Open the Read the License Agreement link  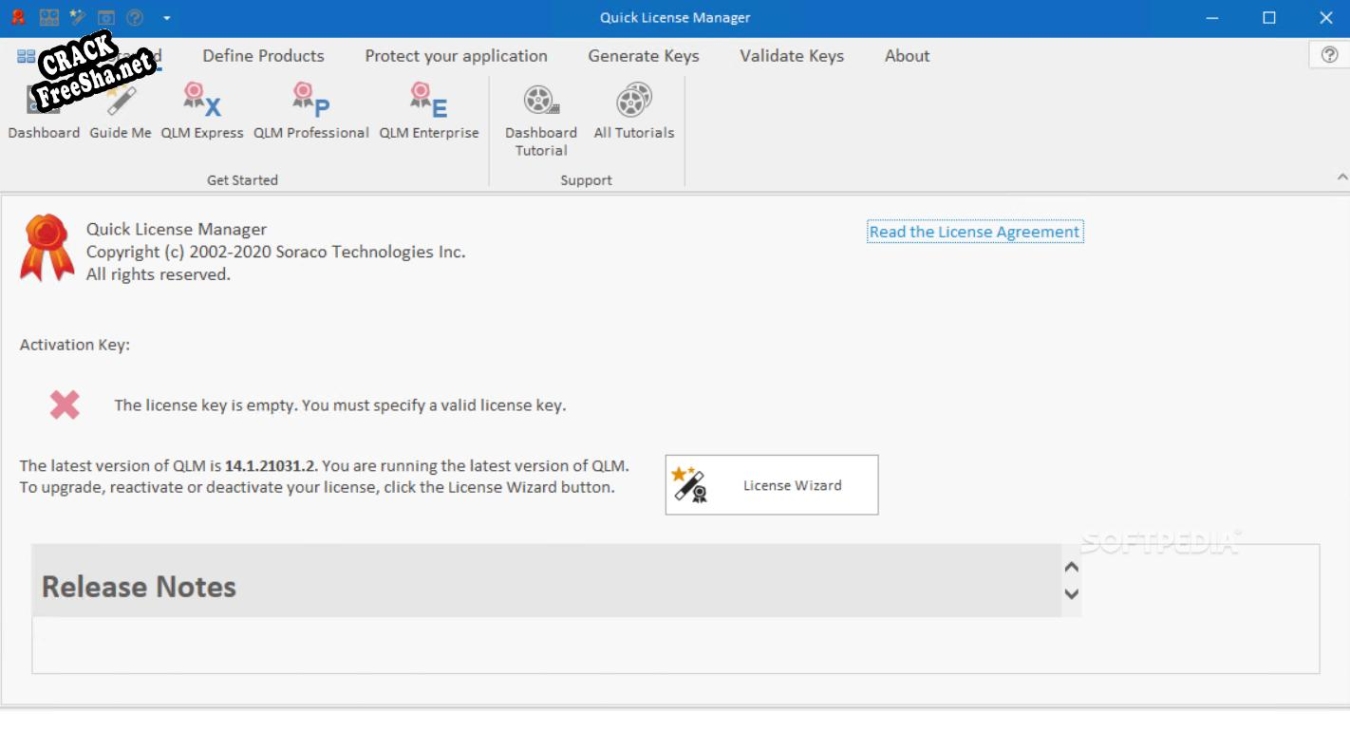[x=974, y=232]
